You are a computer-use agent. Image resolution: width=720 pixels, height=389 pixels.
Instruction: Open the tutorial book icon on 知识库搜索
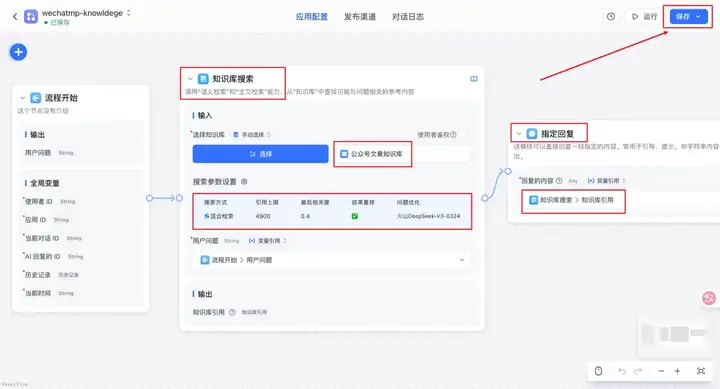(474, 79)
